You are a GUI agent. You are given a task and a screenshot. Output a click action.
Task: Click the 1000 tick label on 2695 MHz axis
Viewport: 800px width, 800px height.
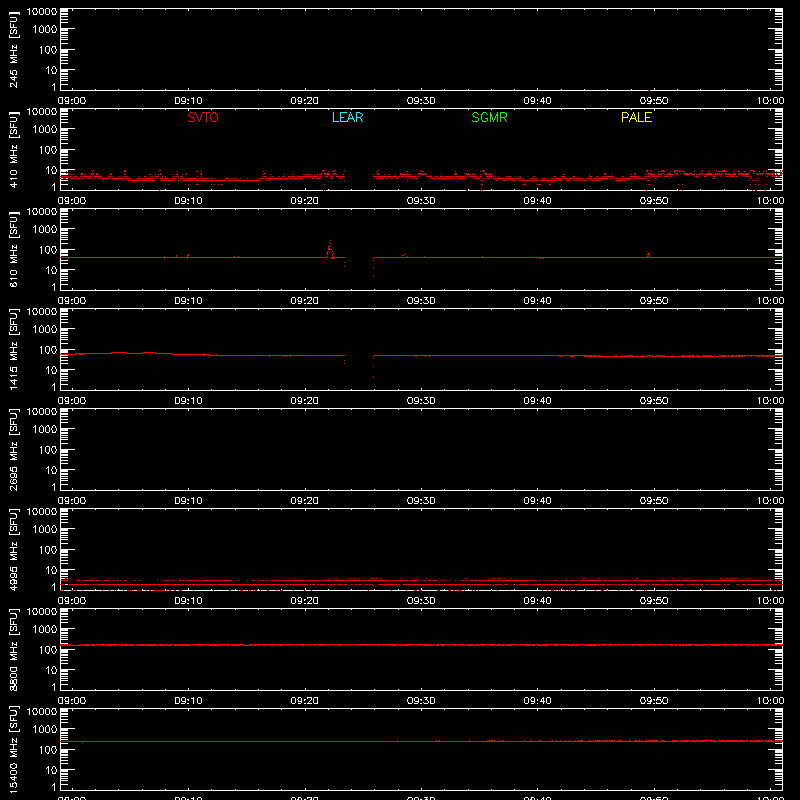click(45, 430)
